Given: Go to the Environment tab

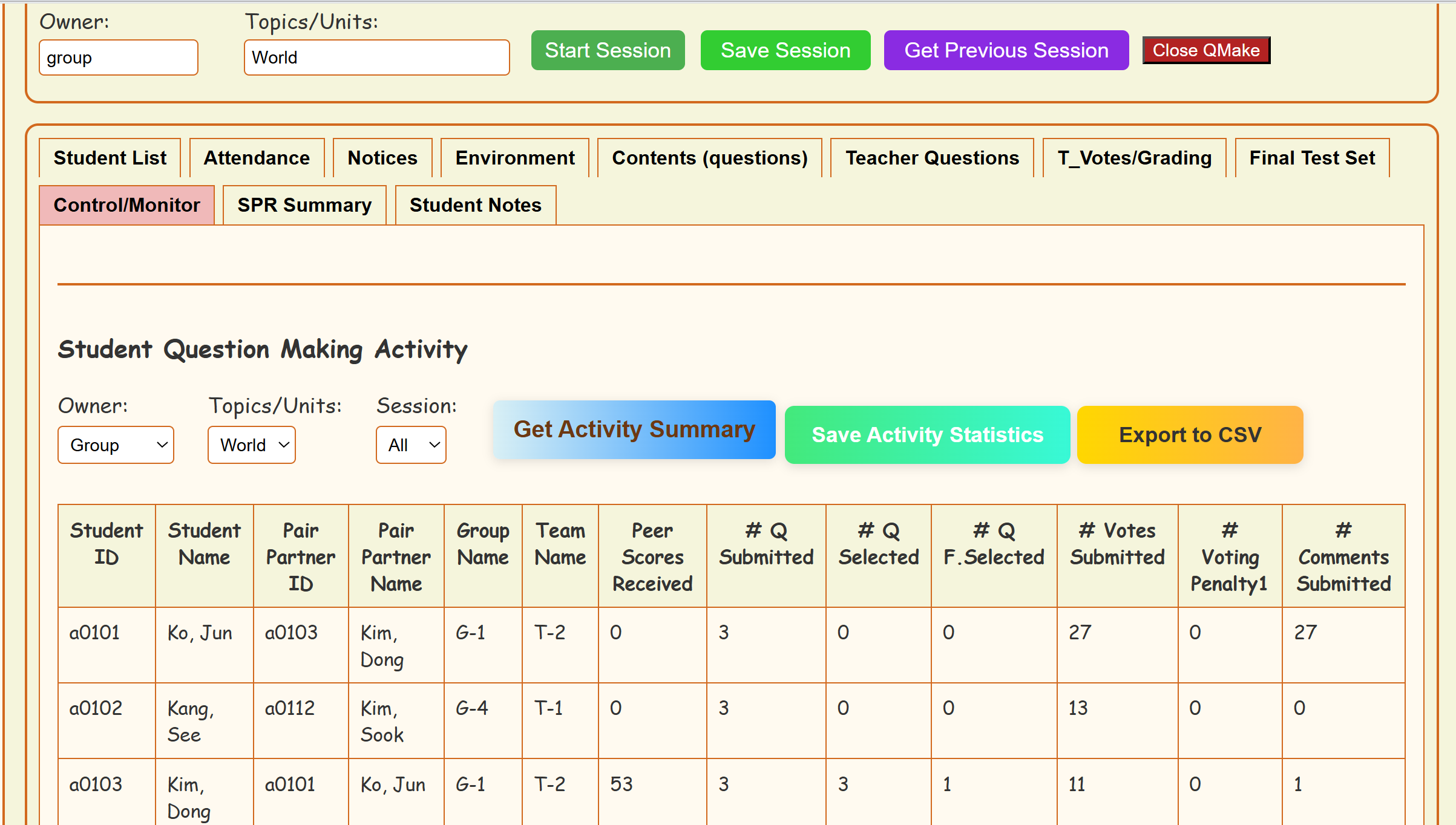Looking at the screenshot, I should pos(514,158).
